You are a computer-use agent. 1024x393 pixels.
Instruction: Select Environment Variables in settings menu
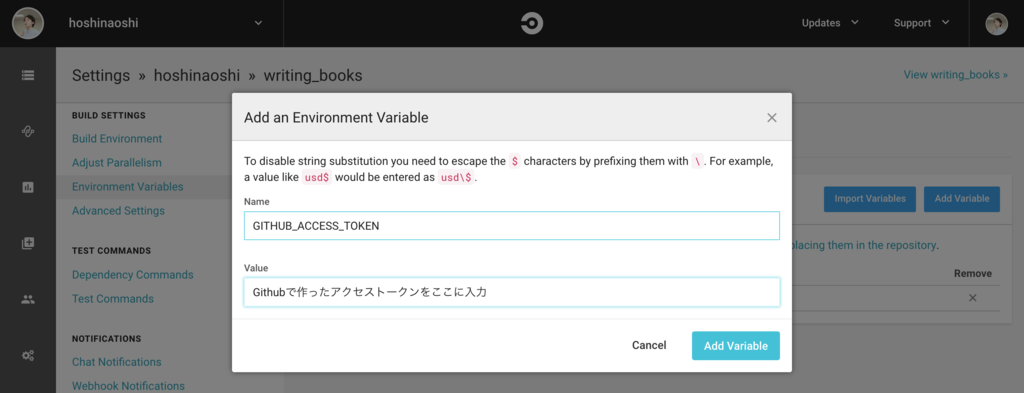pos(127,187)
